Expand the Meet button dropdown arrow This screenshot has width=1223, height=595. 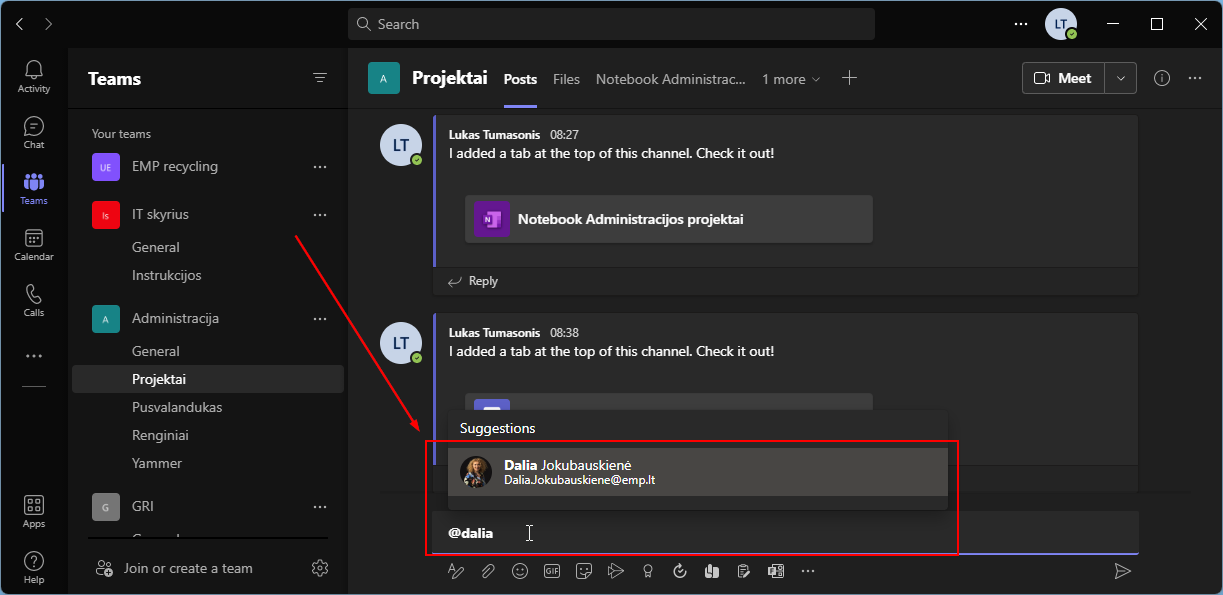point(1121,78)
